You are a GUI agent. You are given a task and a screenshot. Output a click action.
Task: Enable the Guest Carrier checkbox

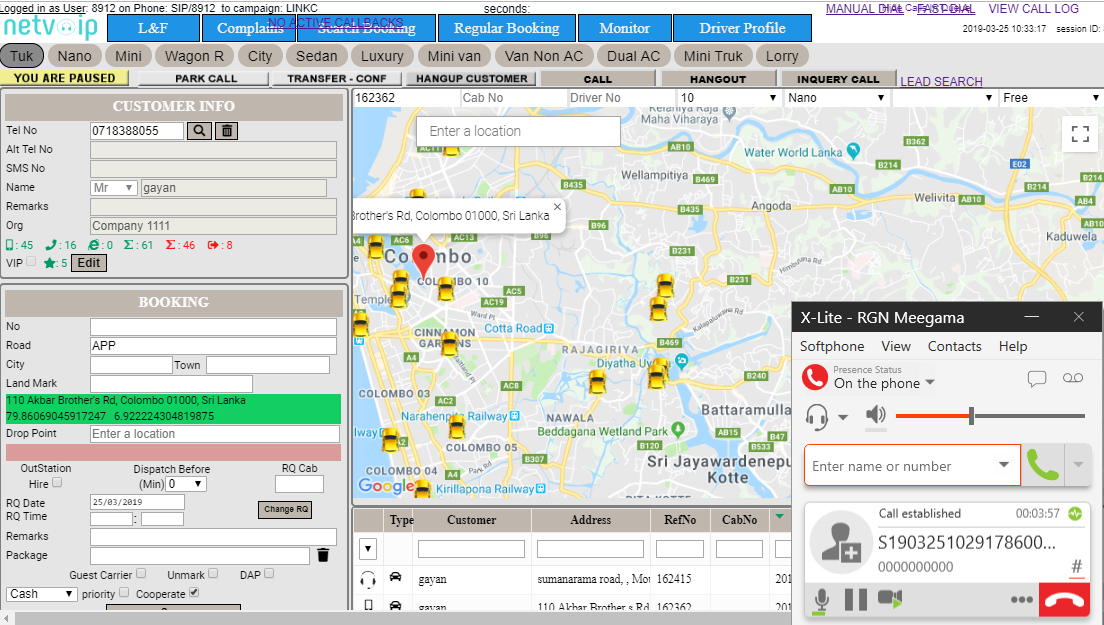(141, 574)
